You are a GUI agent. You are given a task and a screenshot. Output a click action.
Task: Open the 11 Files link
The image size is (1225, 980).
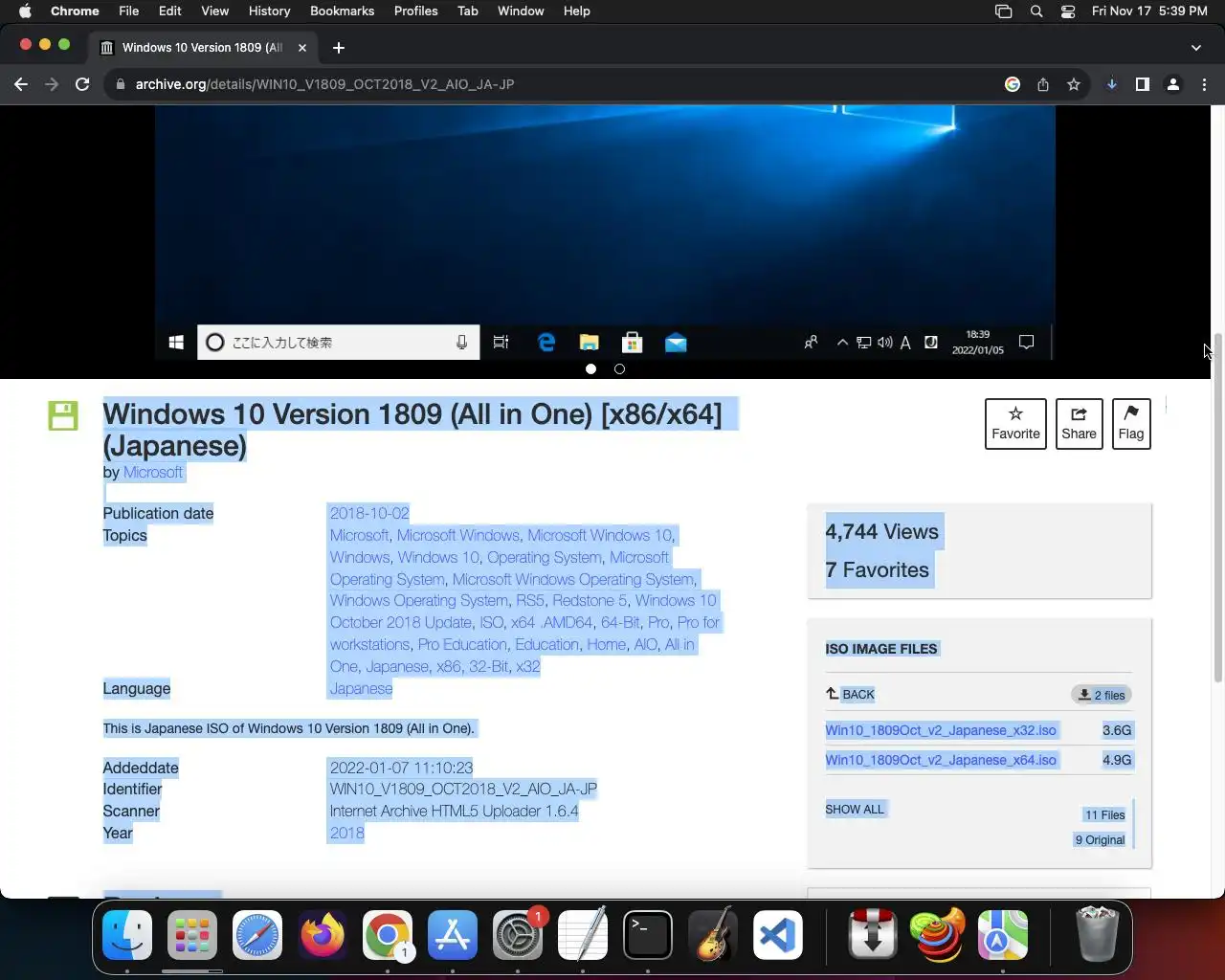[x=1104, y=815]
